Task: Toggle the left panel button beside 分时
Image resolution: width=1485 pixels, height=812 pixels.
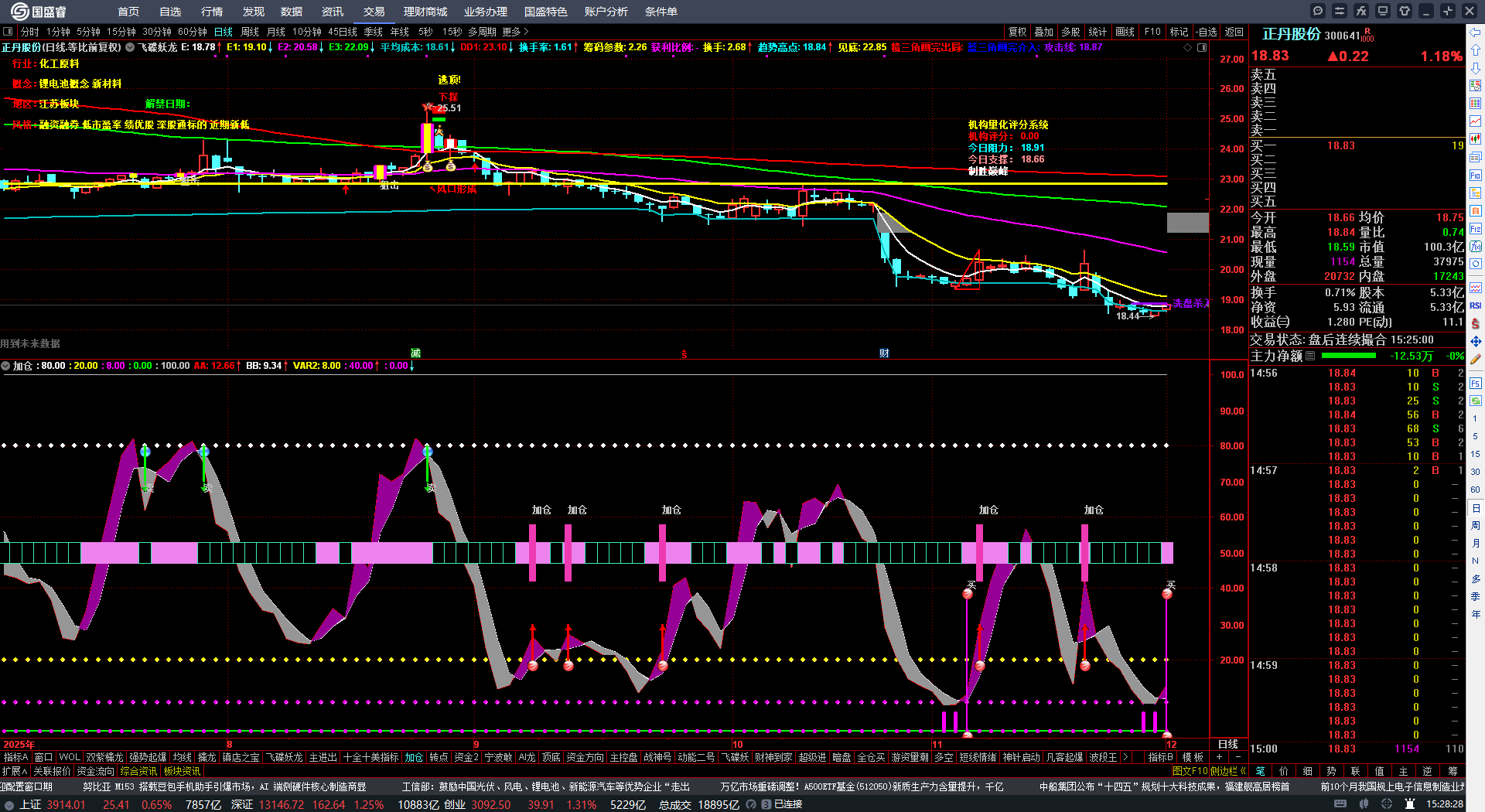Action: point(8,32)
